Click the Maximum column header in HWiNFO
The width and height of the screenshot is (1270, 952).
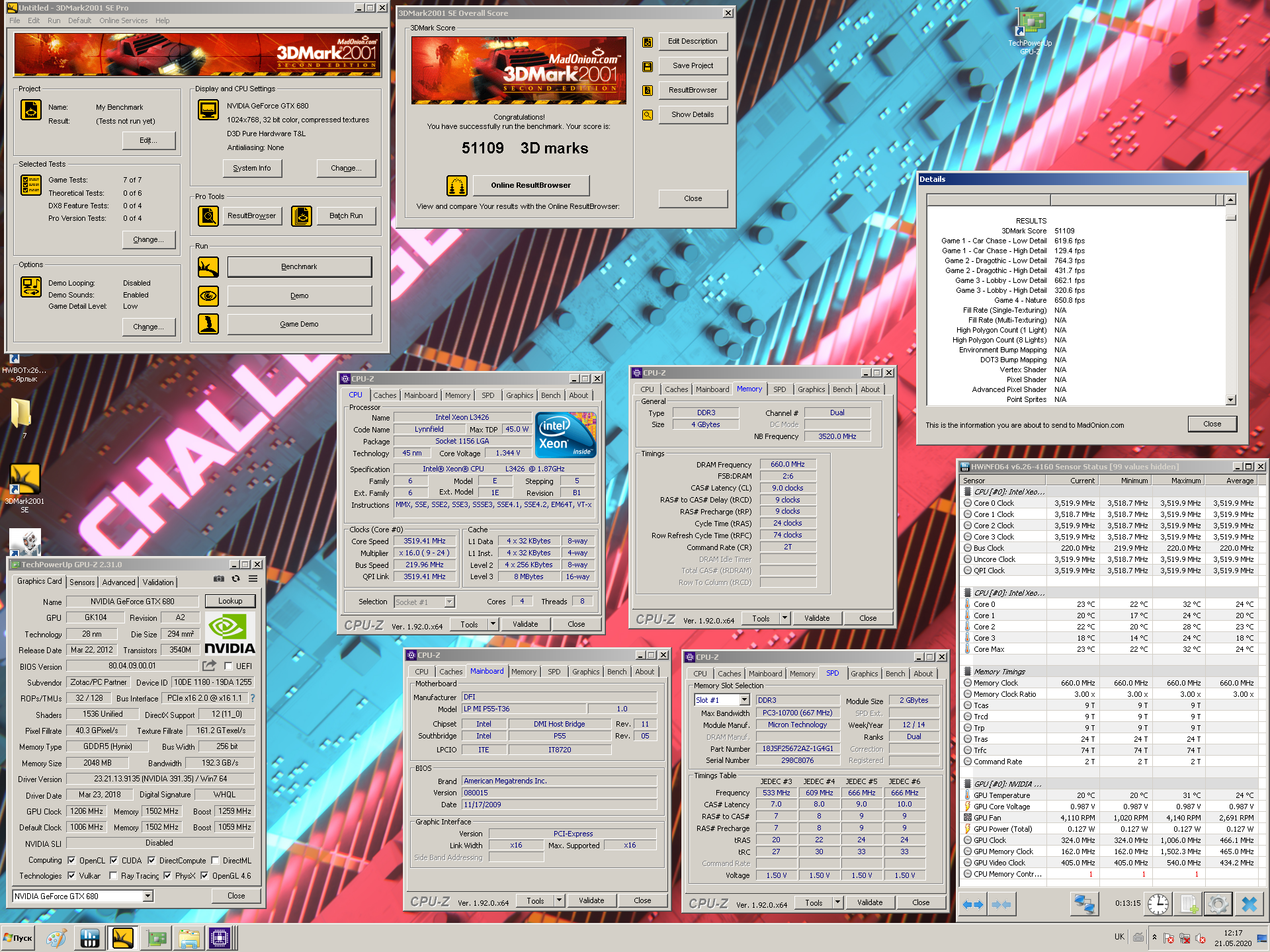pos(1177,481)
